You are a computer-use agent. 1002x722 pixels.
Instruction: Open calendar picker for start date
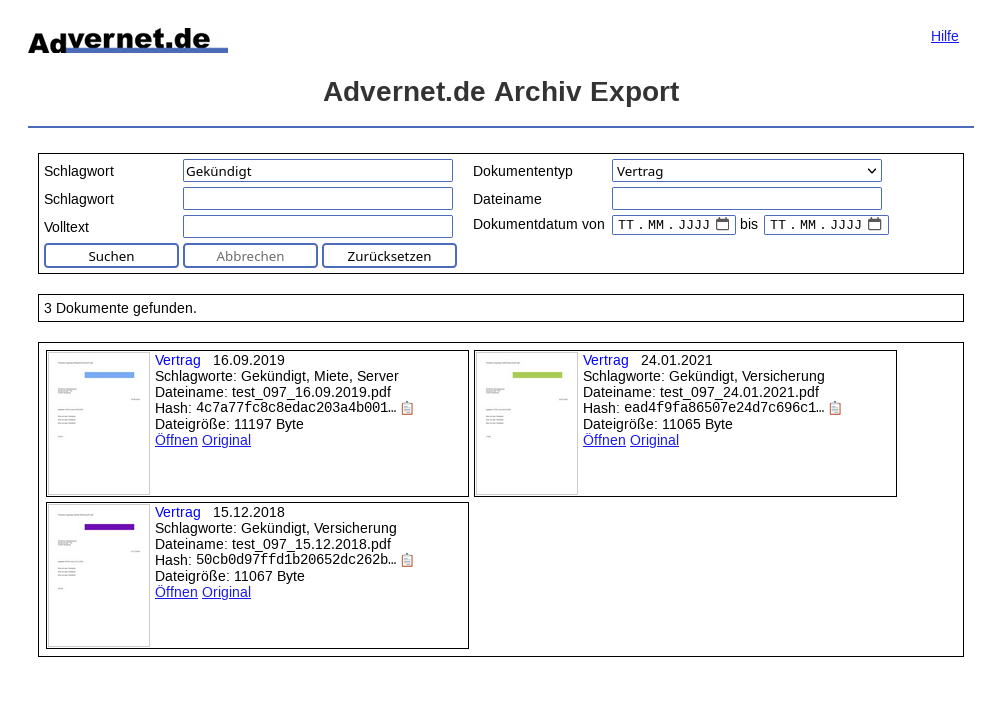pyautogui.click(x=722, y=225)
